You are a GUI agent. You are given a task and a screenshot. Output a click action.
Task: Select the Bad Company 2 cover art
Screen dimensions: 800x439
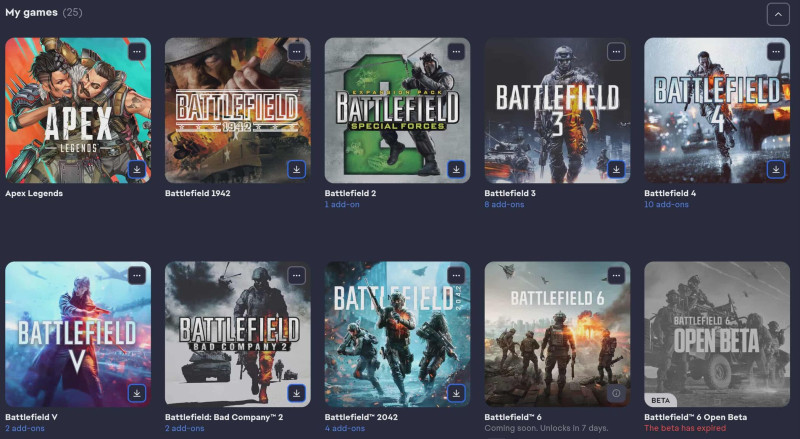pyautogui.click(x=238, y=334)
